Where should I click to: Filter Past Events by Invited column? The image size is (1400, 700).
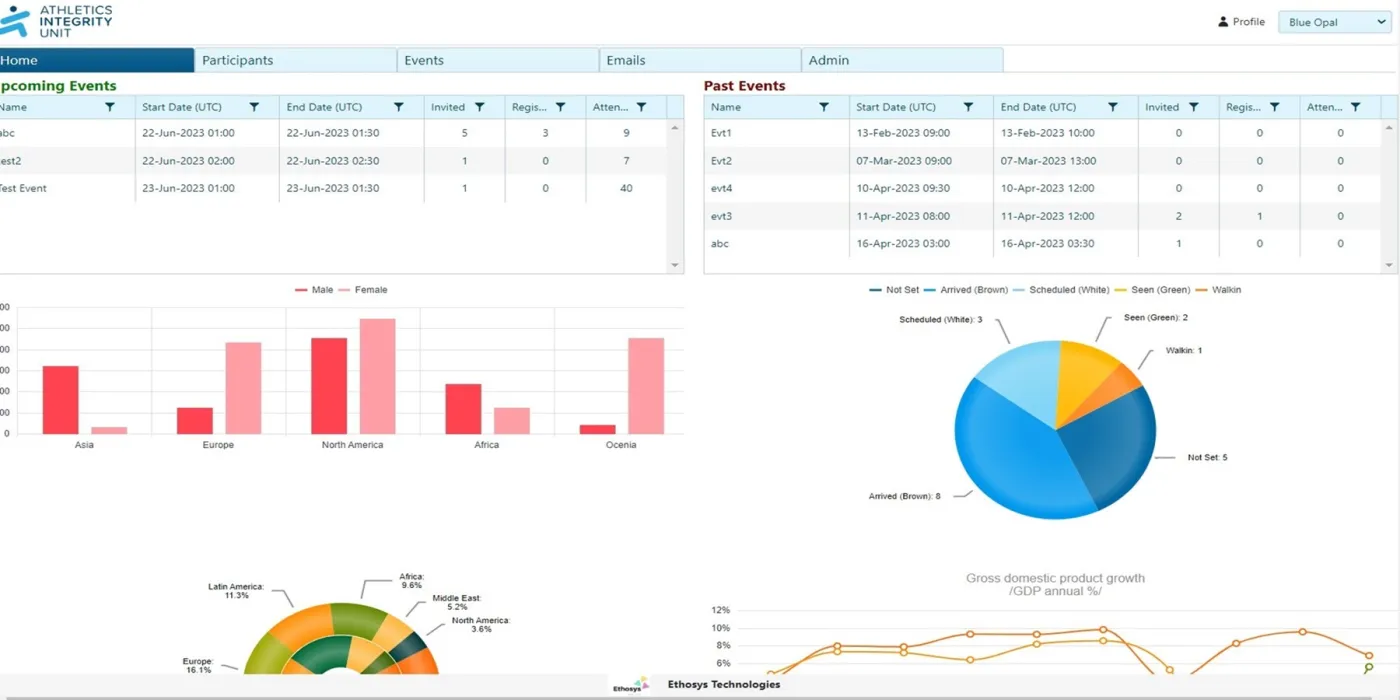pos(1193,107)
